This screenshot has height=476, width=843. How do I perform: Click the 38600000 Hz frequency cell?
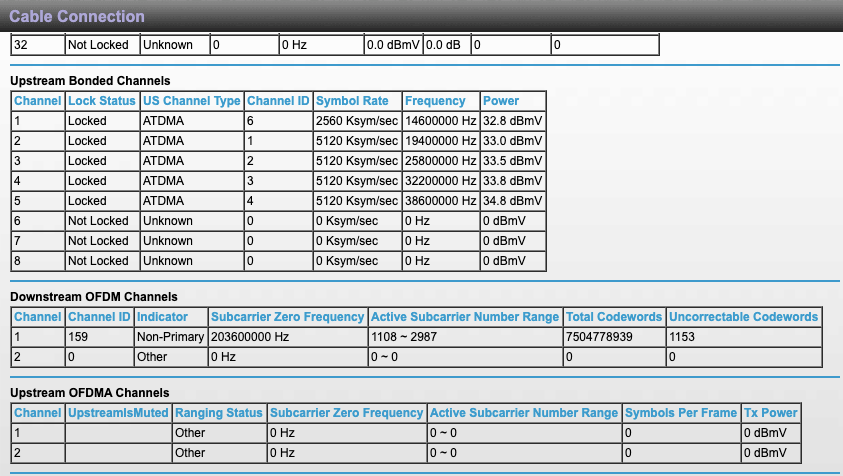coord(440,201)
